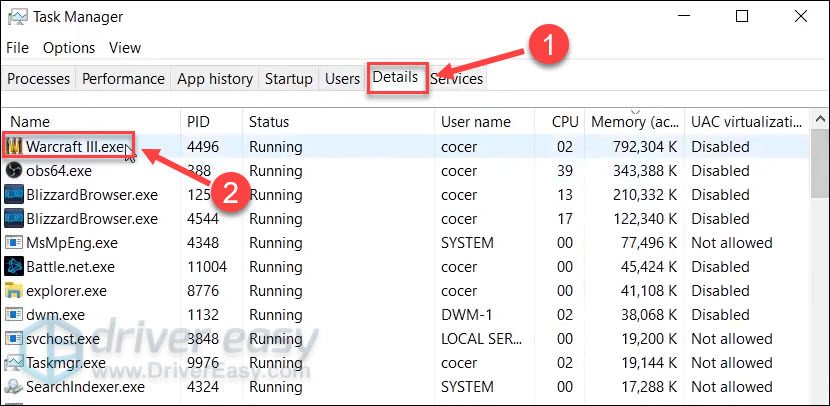
Task: Open the File menu
Action: click(17, 48)
